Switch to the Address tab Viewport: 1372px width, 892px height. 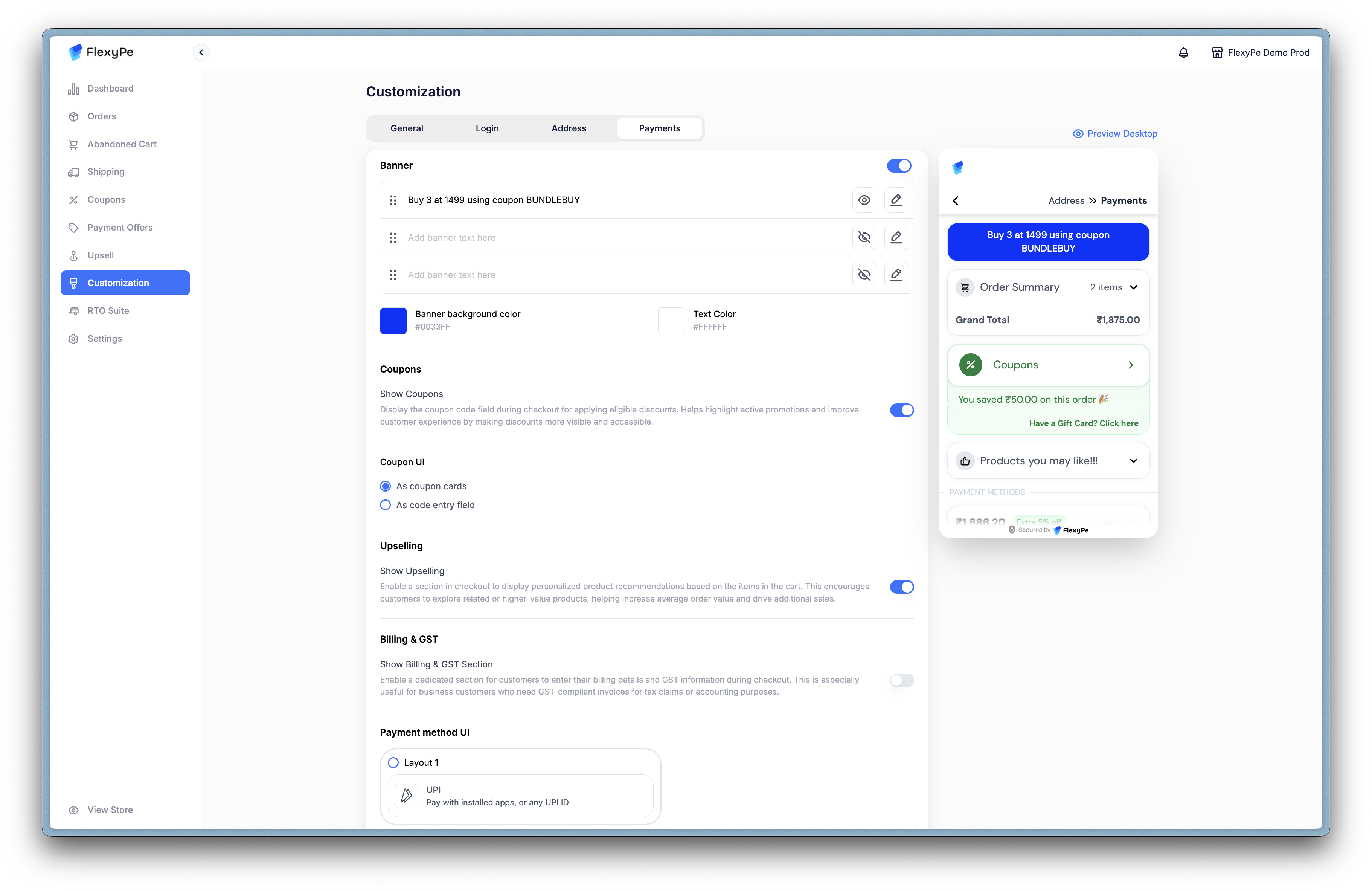(x=569, y=128)
